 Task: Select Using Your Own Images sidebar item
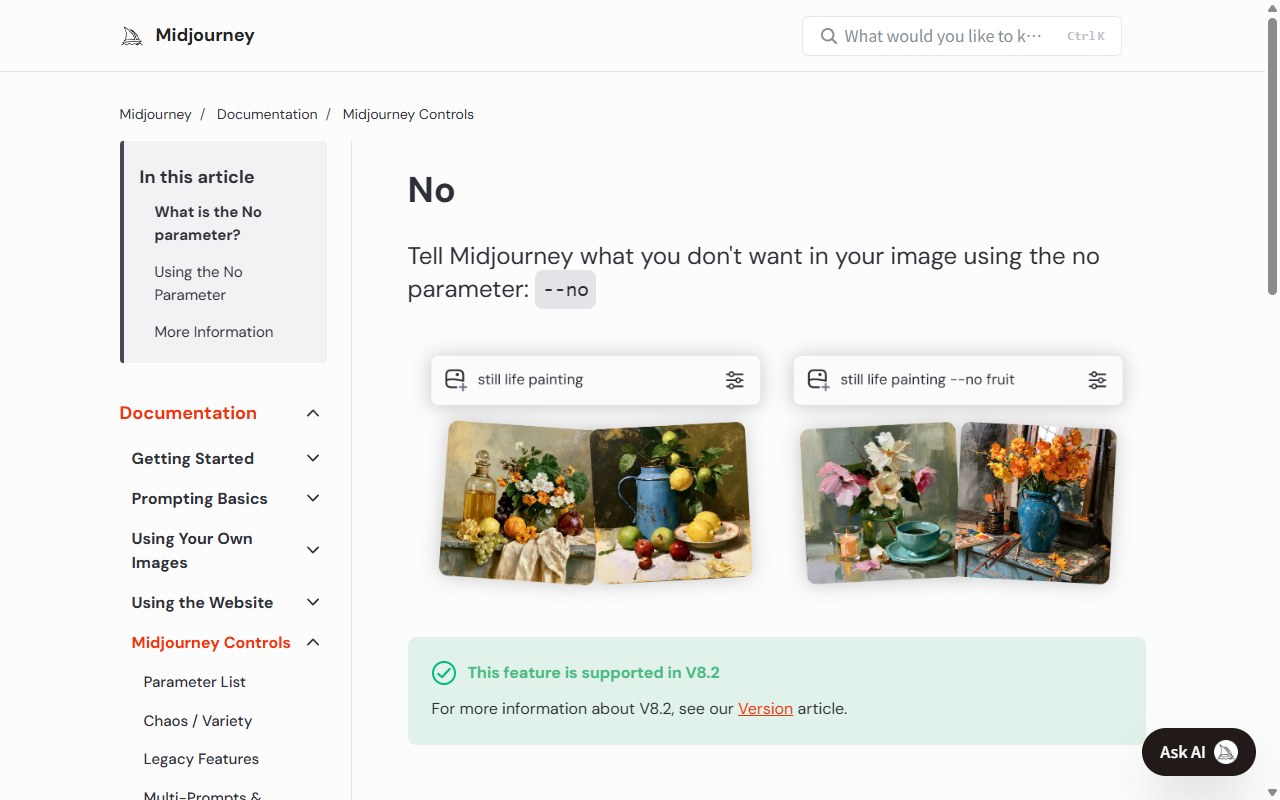coord(192,551)
